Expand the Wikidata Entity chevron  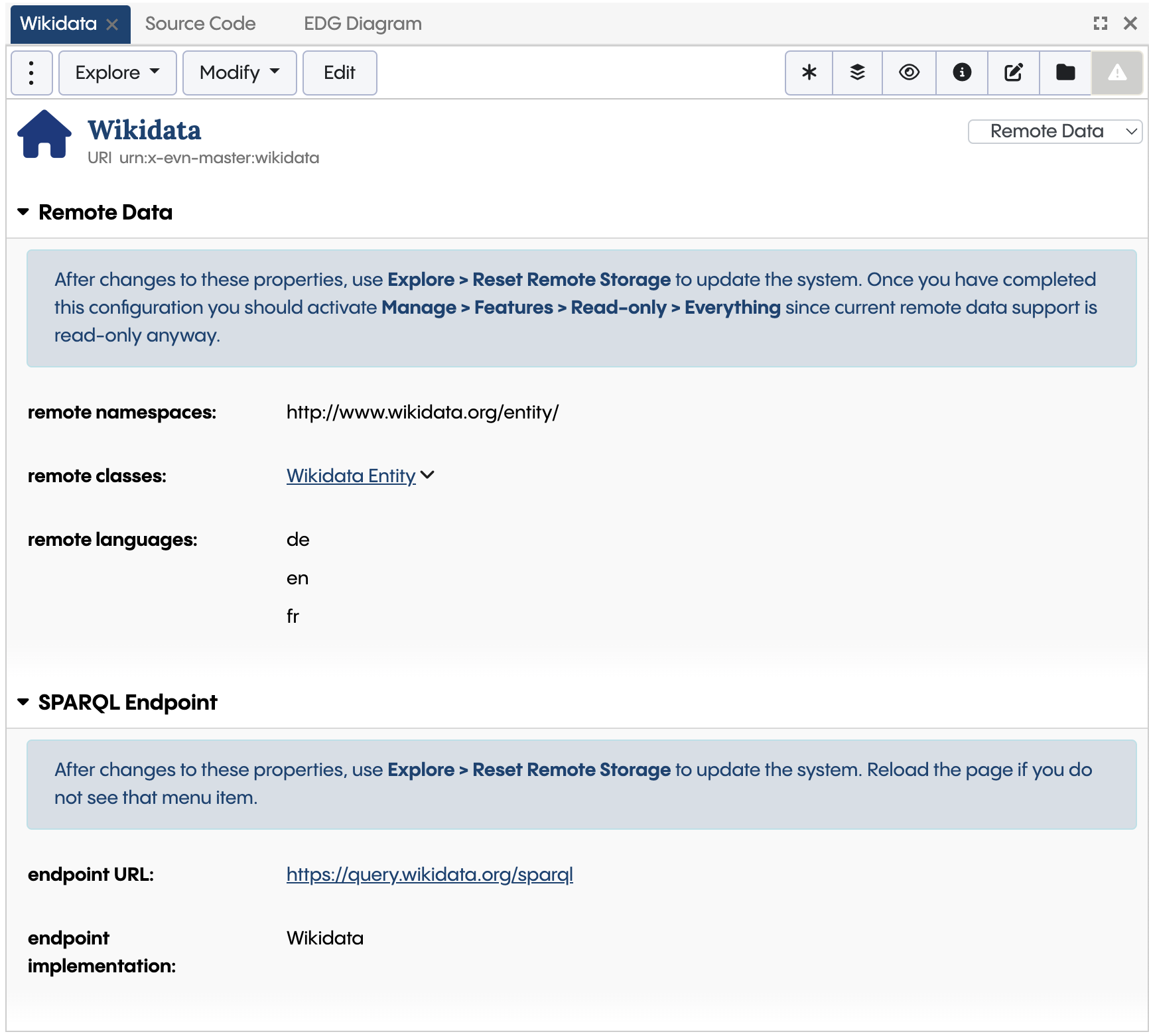coord(428,475)
